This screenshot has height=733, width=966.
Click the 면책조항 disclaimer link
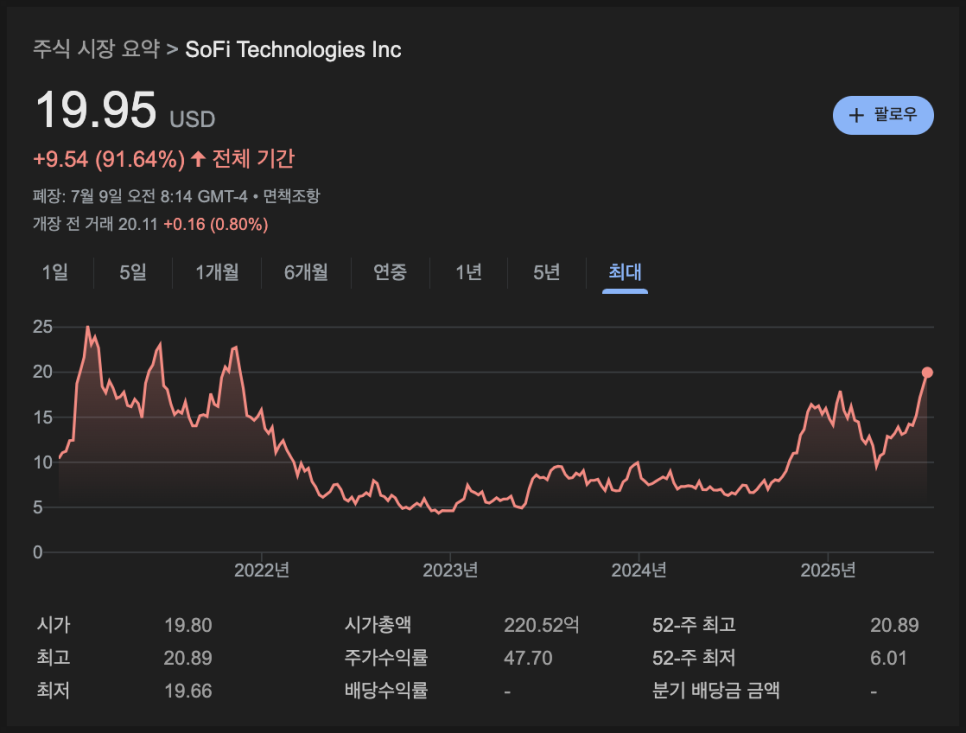tap(291, 196)
